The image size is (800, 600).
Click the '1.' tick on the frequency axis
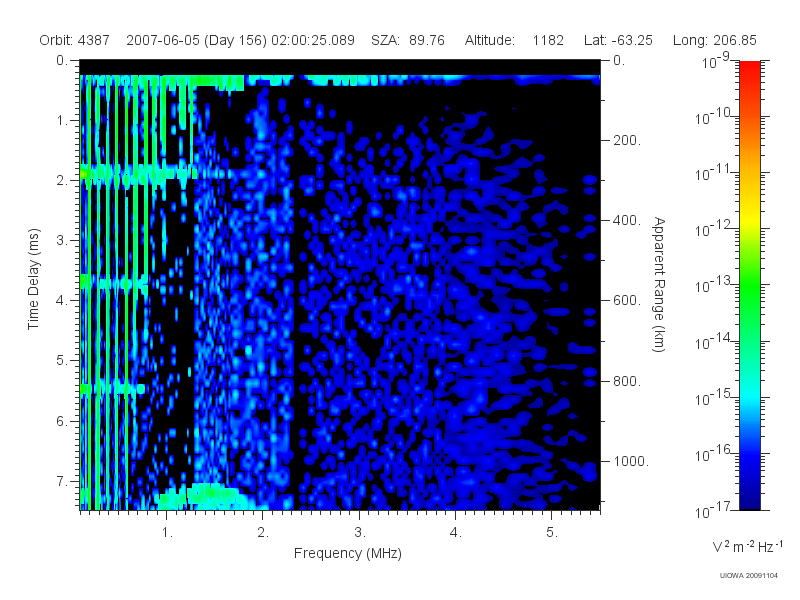167,533
